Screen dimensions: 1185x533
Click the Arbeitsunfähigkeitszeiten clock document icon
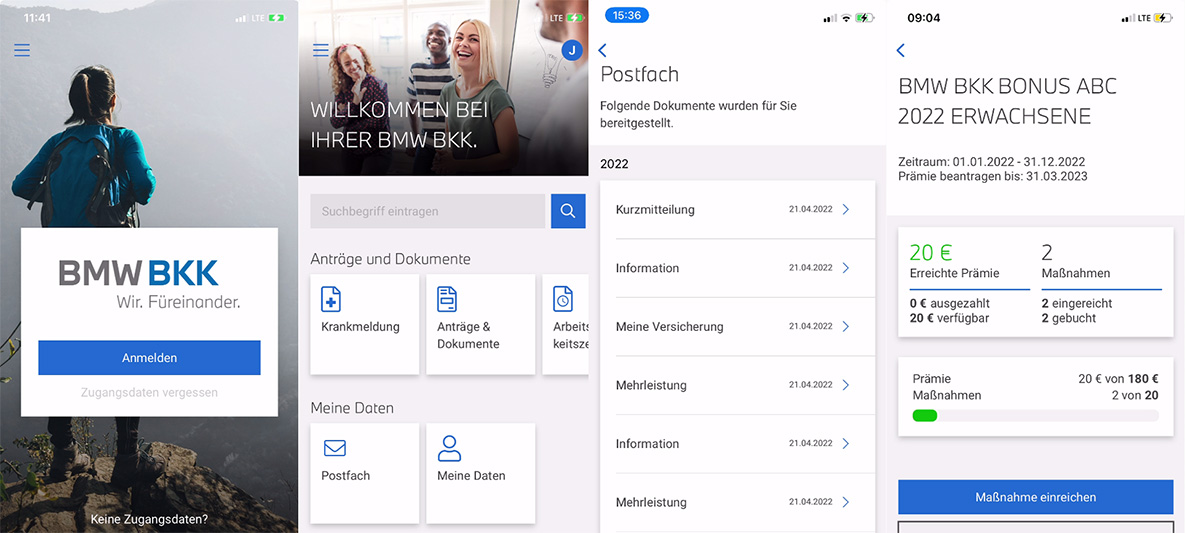tap(562, 299)
